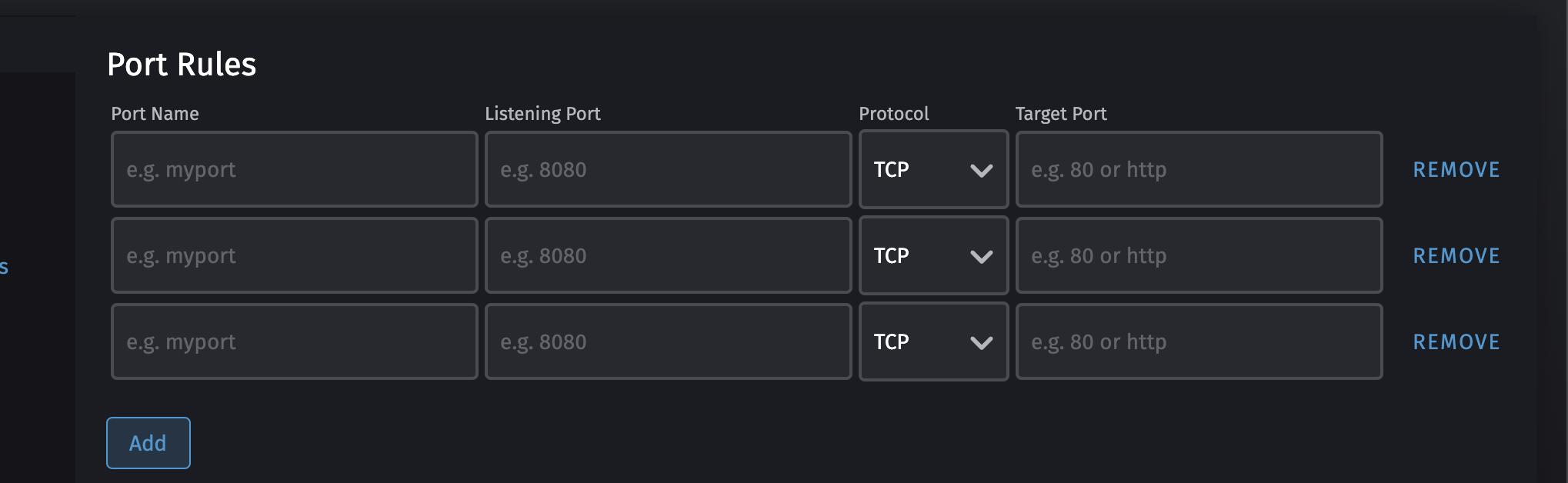This screenshot has width=1568, height=483.
Task: Focus the third row Listening Port input
Action: [x=668, y=341]
